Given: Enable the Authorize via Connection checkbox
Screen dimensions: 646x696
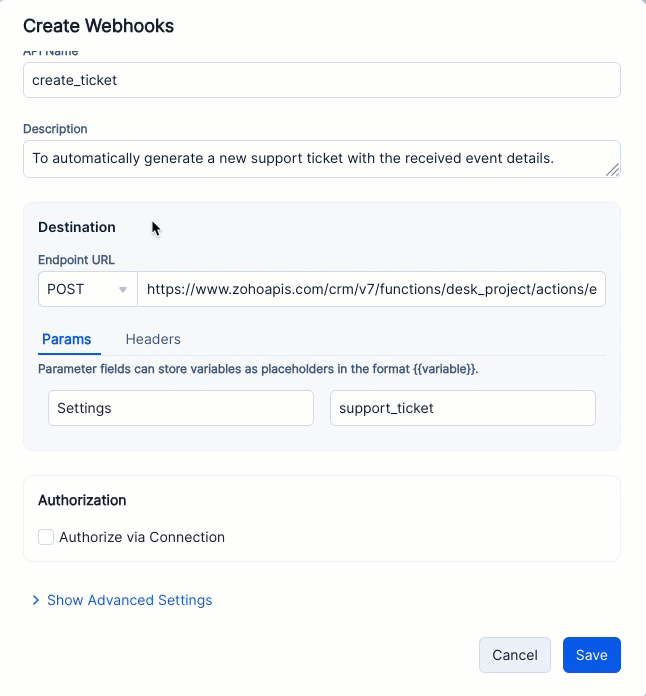Looking at the screenshot, I should (46, 537).
